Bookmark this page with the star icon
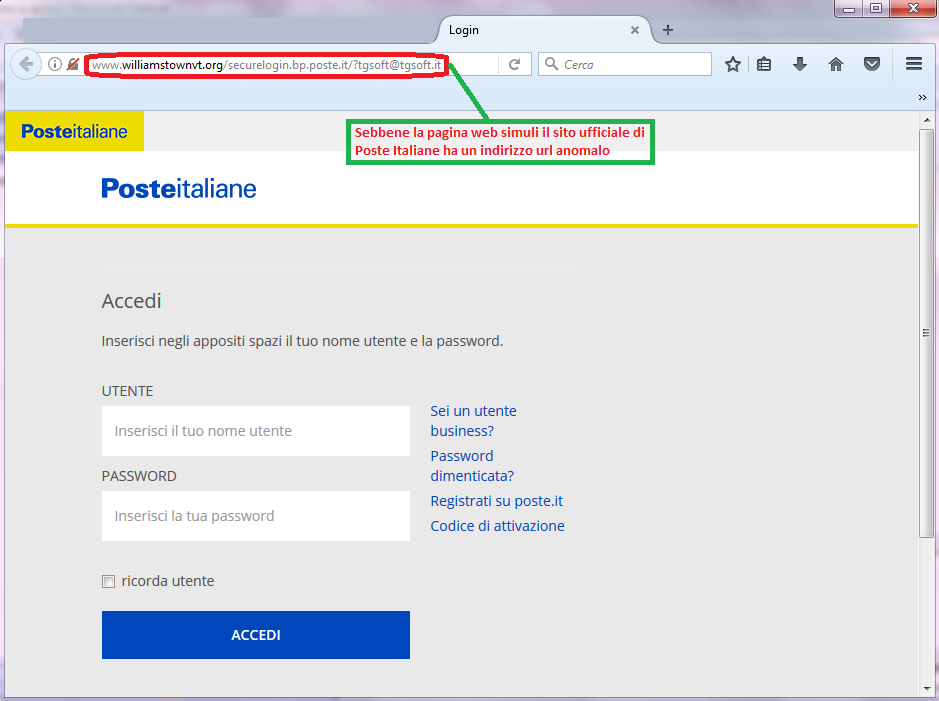 (733, 64)
